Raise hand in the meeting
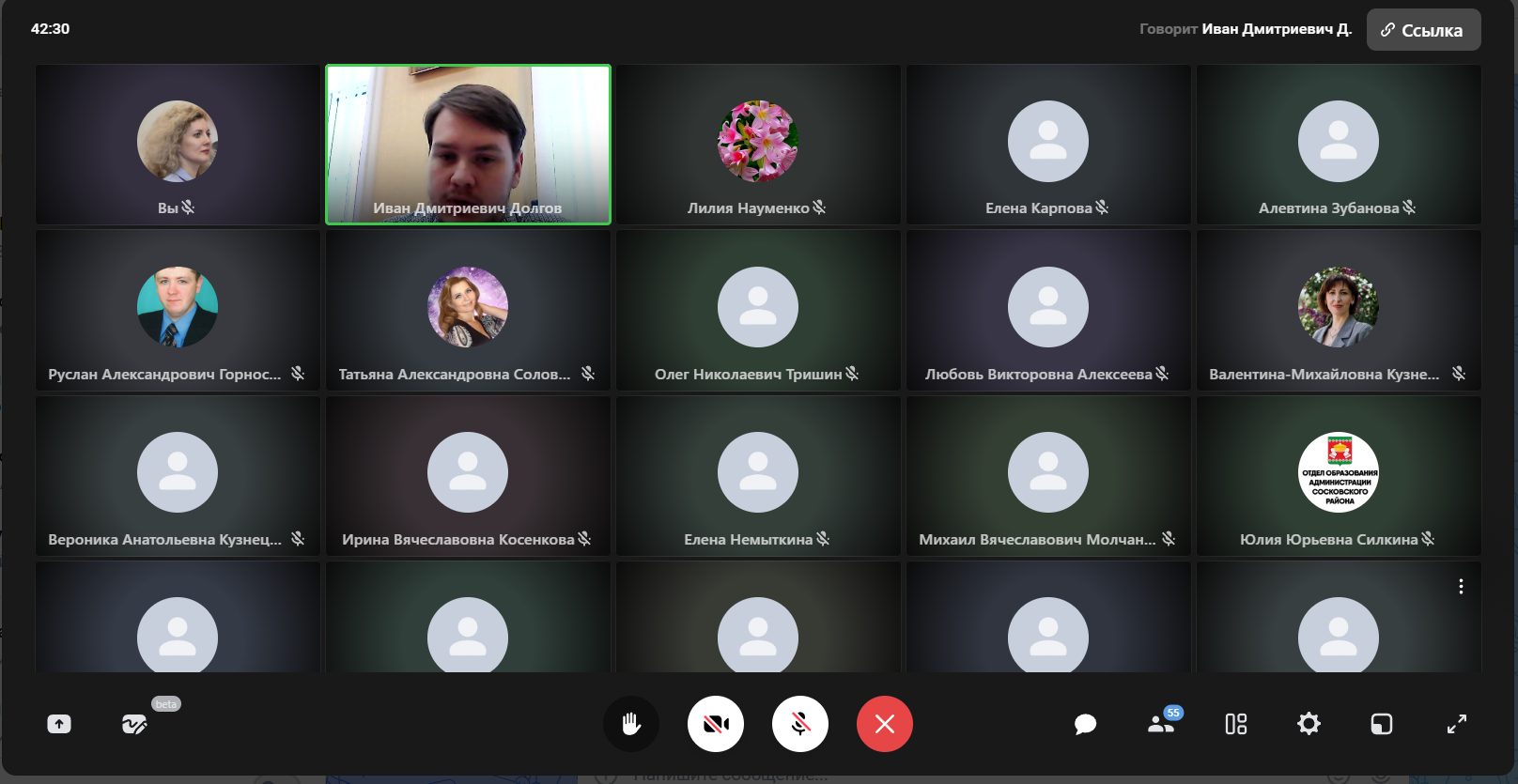Viewport: 1518px width, 784px height. [630, 724]
